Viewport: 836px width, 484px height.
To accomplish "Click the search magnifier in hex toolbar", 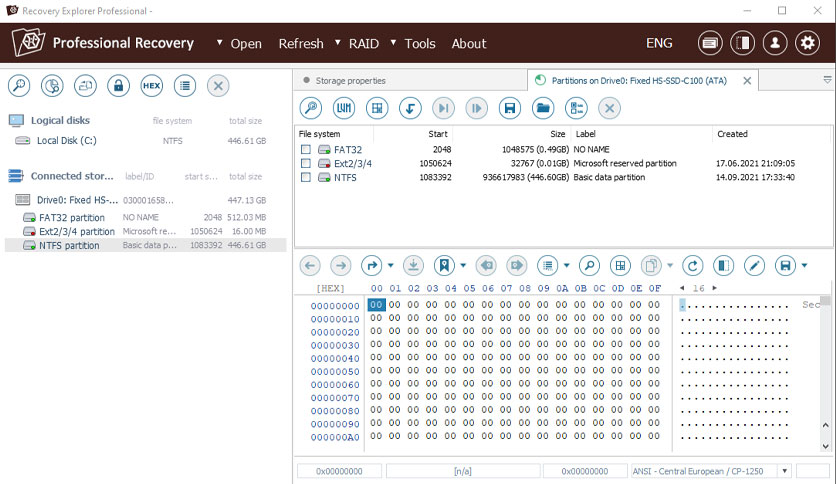I will [x=589, y=265].
